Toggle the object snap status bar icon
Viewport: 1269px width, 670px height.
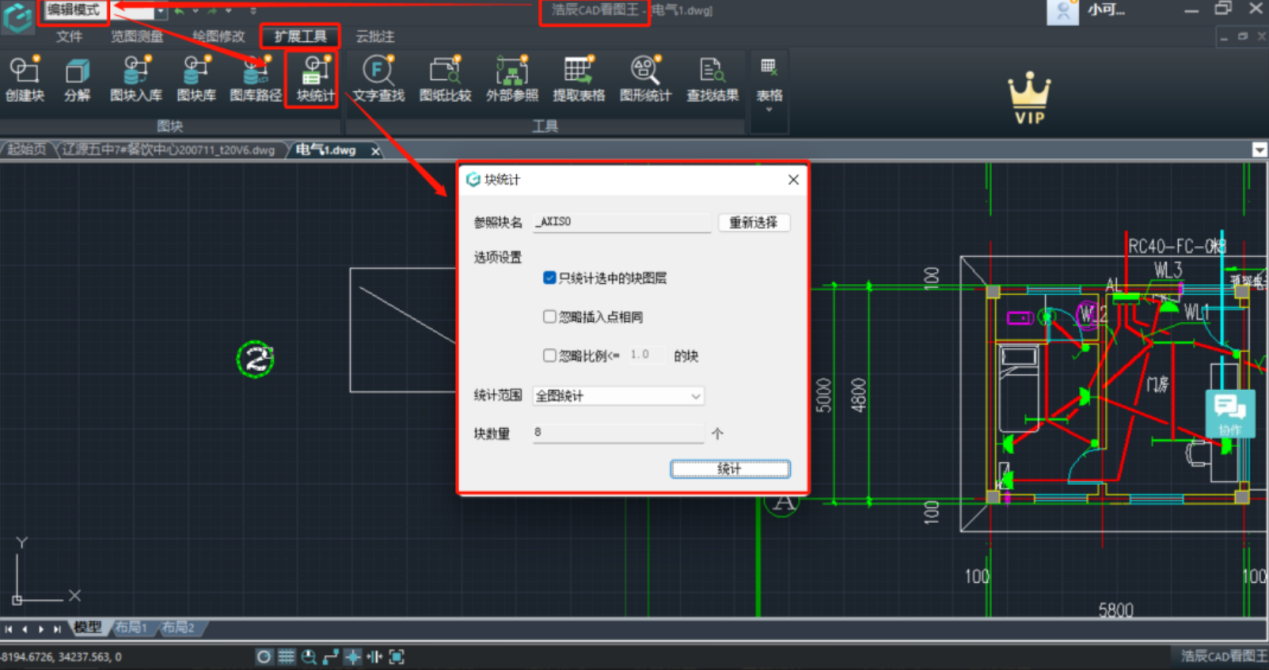(353, 657)
